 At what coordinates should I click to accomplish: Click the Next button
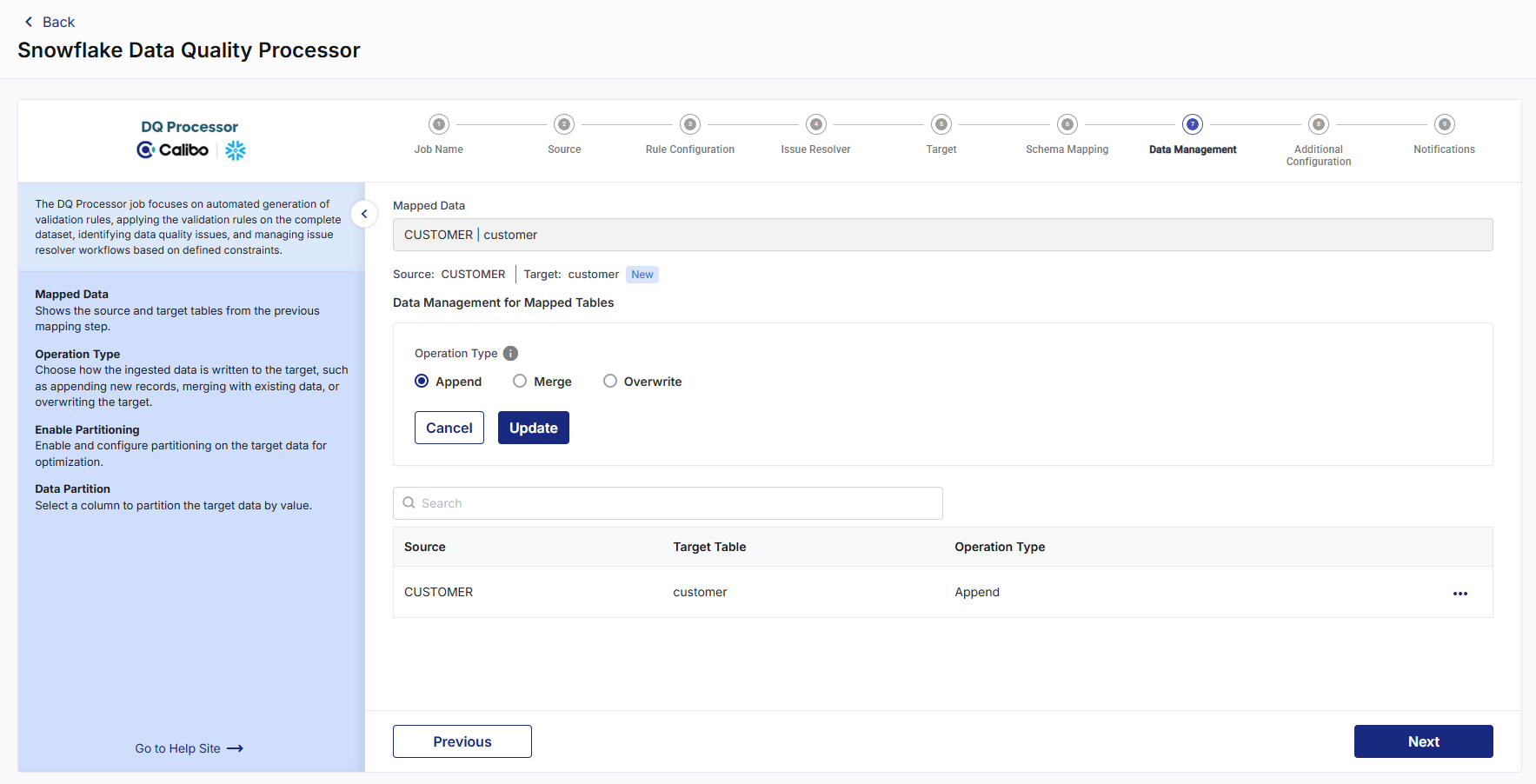click(1424, 741)
